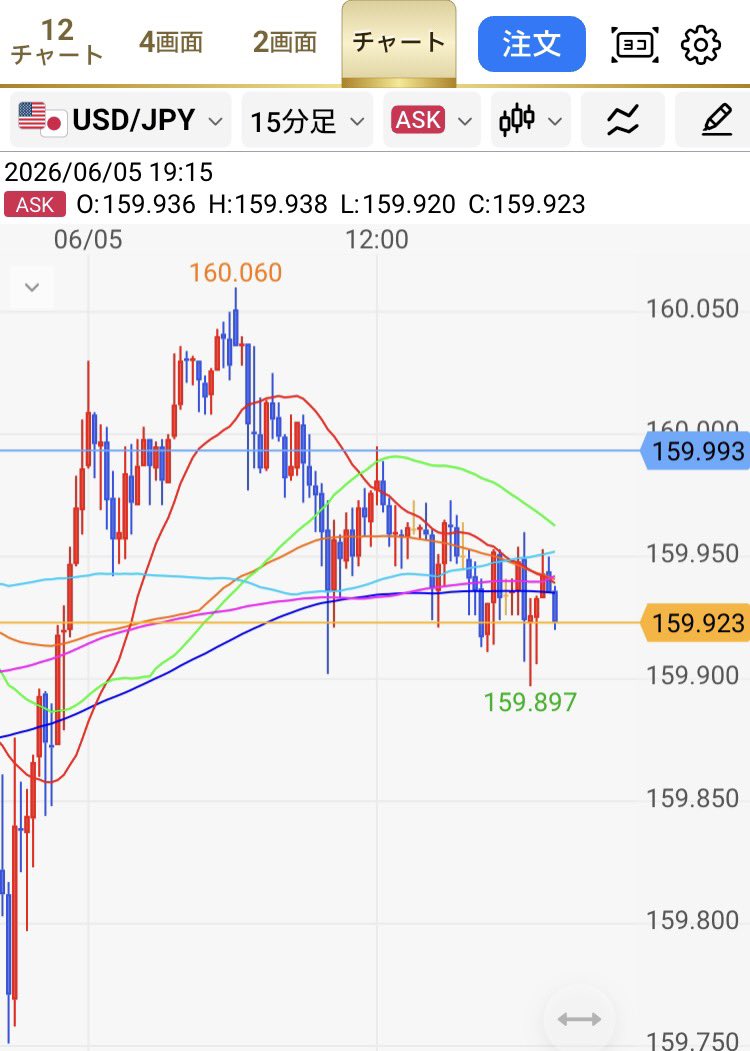Click the US and Japan flag icon

pos(42,120)
